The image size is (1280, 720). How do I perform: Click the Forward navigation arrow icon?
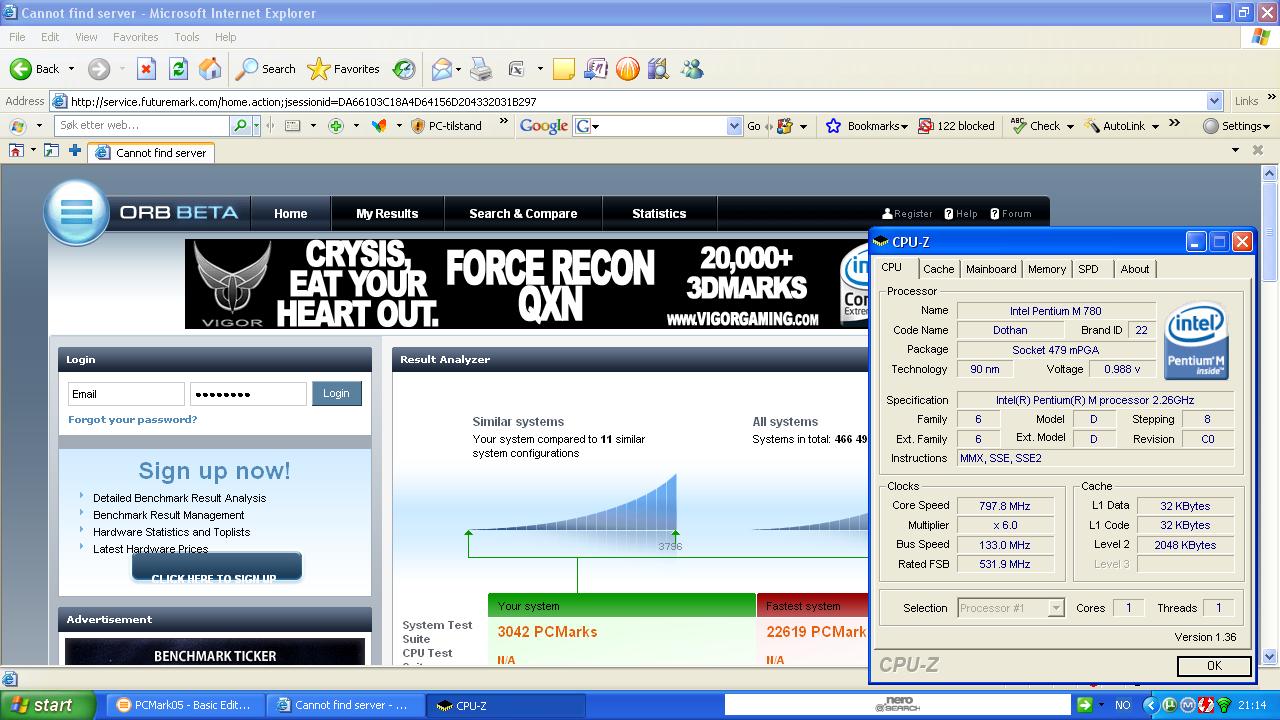coord(98,69)
